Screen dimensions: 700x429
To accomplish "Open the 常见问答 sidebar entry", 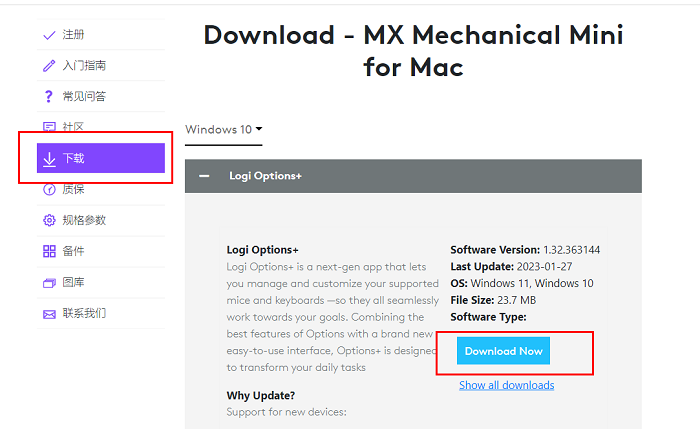I will [84, 97].
